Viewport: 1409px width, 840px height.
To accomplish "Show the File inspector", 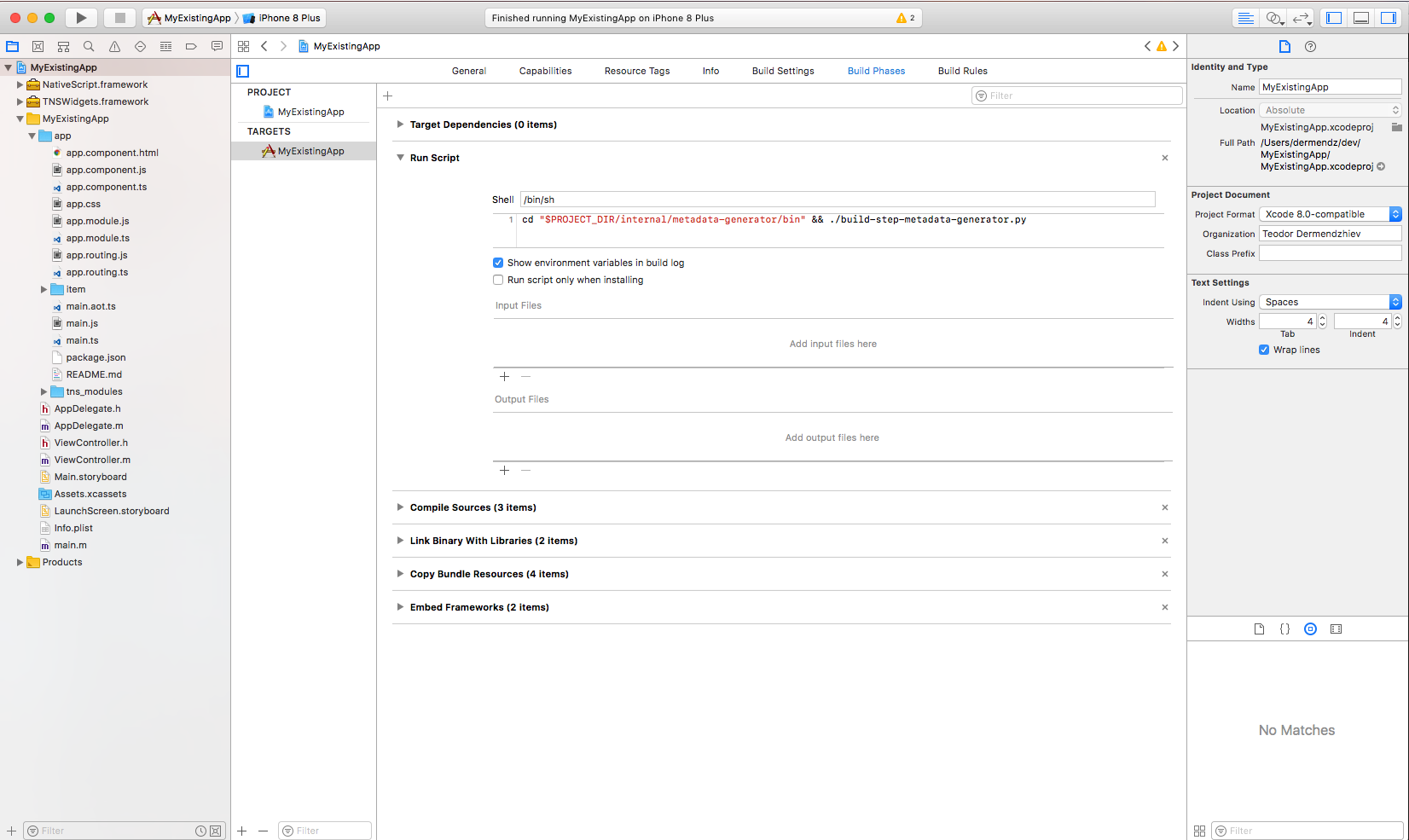I will [1284, 46].
